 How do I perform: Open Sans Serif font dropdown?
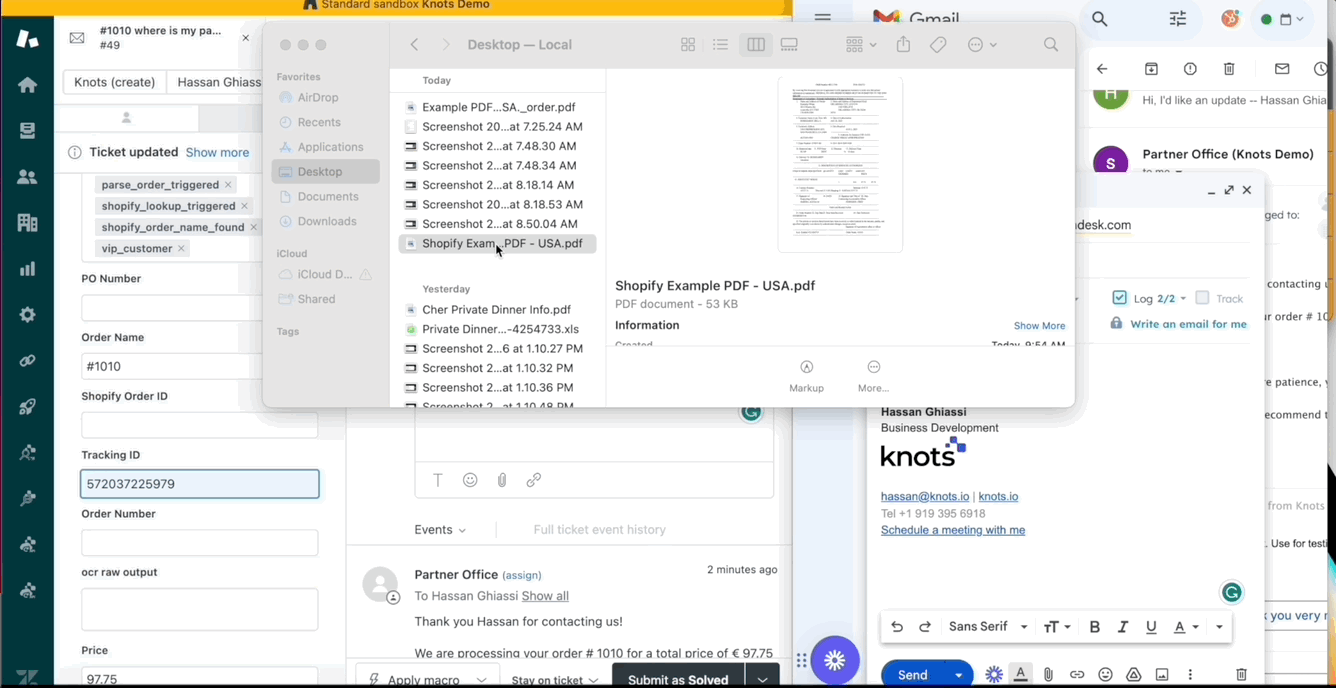tap(988, 627)
